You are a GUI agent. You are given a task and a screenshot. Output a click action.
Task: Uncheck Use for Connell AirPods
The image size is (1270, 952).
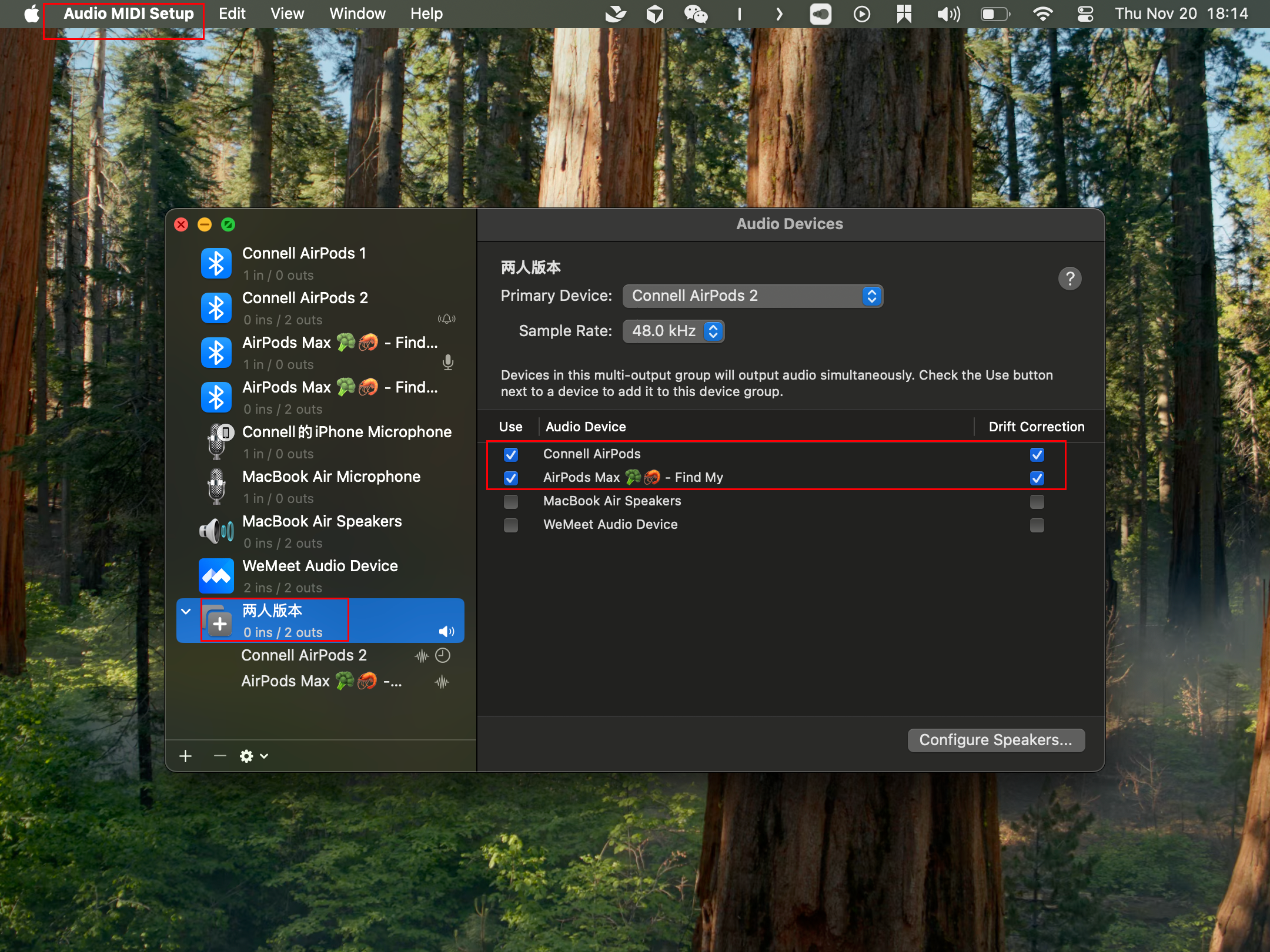pos(511,454)
